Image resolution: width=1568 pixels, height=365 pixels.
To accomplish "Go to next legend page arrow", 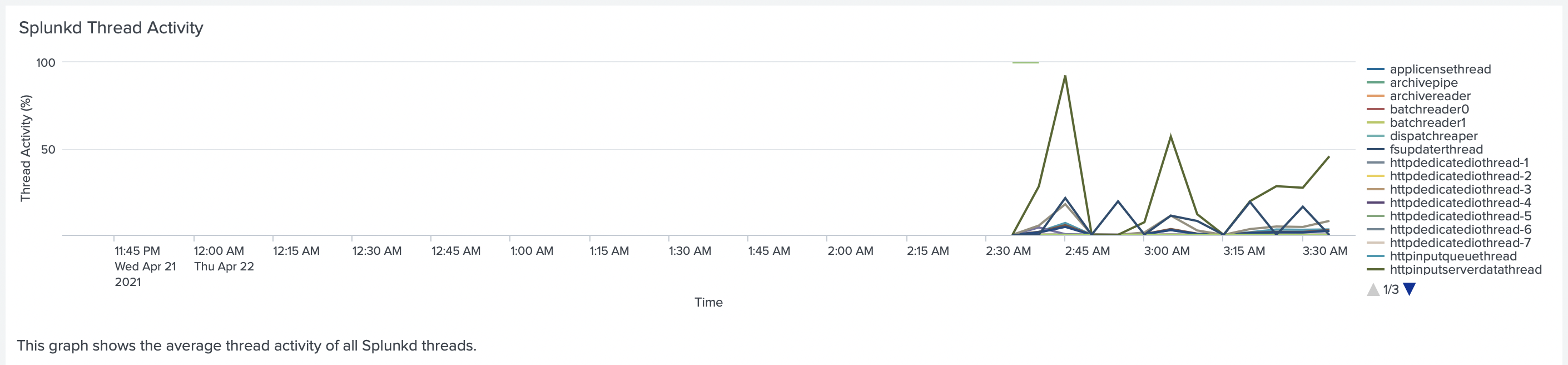I will click(x=1409, y=289).
